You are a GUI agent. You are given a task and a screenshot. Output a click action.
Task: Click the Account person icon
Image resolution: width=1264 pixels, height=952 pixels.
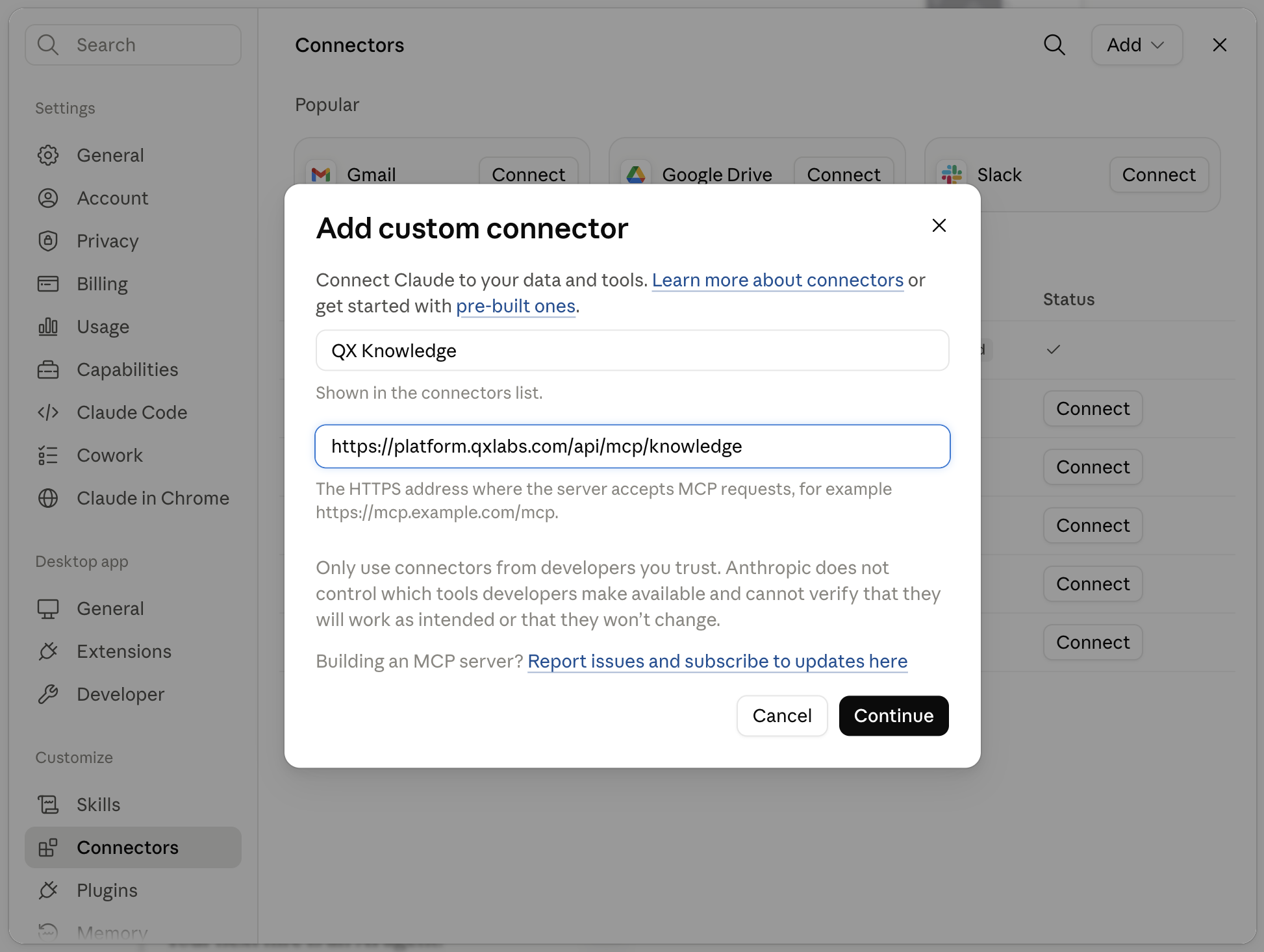pos(48,198)
